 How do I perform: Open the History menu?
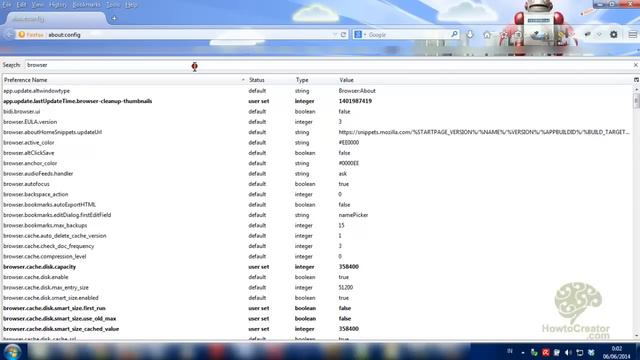[x=58, y=5]
